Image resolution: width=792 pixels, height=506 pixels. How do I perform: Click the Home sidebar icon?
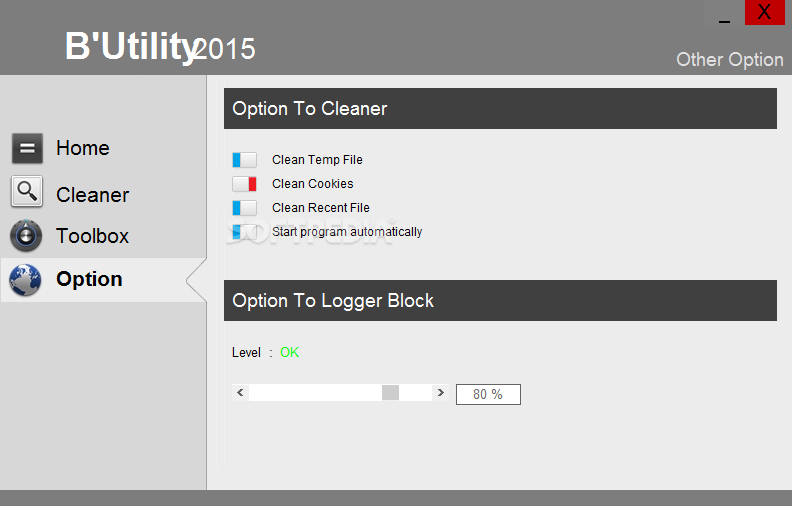click(x=27, y=149)
